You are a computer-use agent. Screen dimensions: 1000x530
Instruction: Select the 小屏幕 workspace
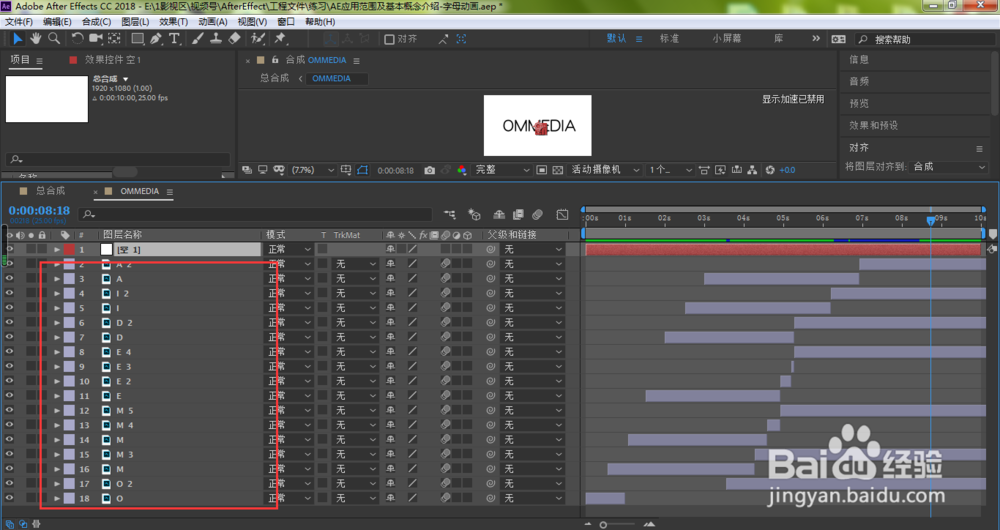(727, 38)
